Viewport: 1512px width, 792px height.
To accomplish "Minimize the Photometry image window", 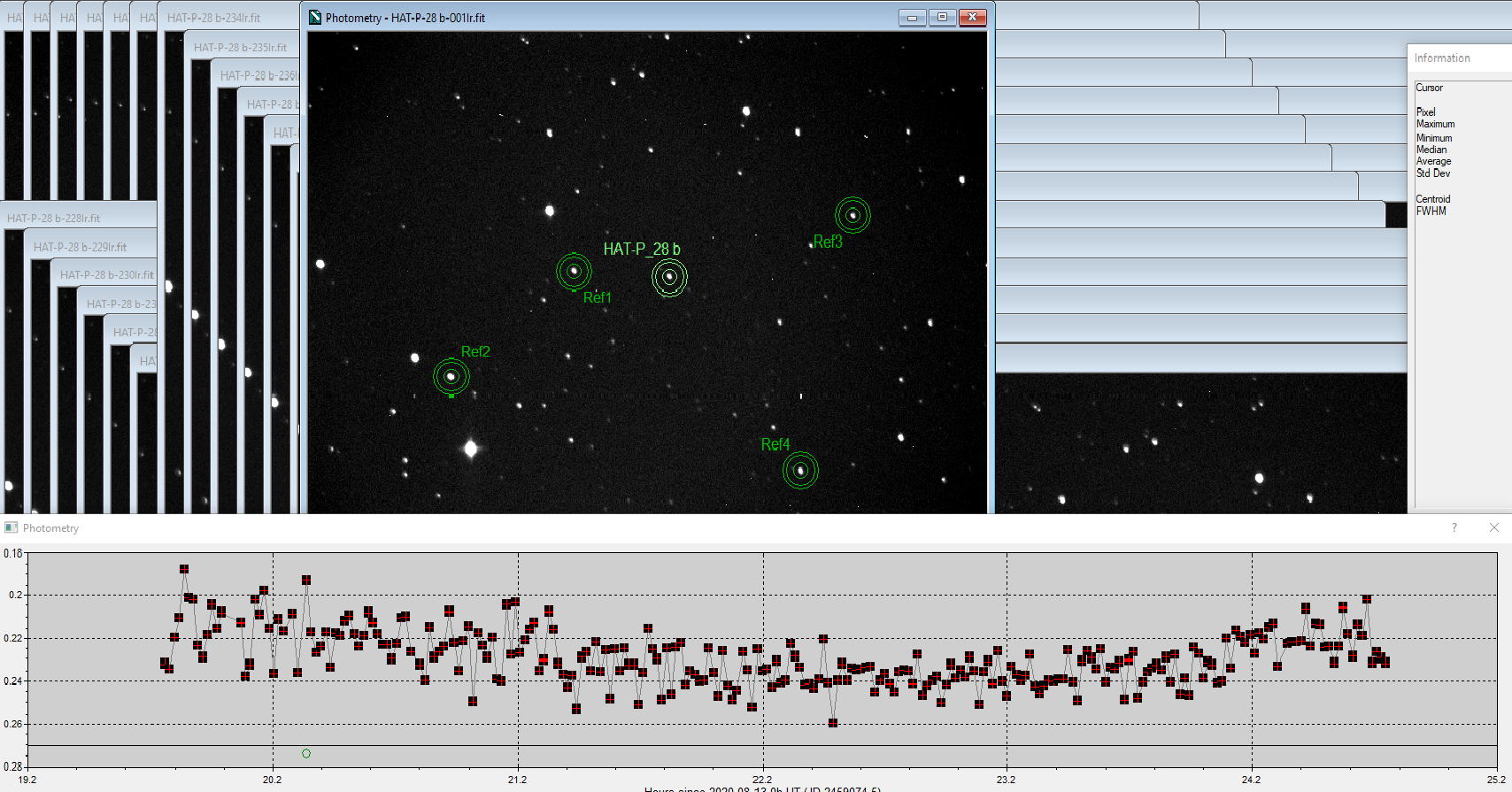I will [912, 18].
